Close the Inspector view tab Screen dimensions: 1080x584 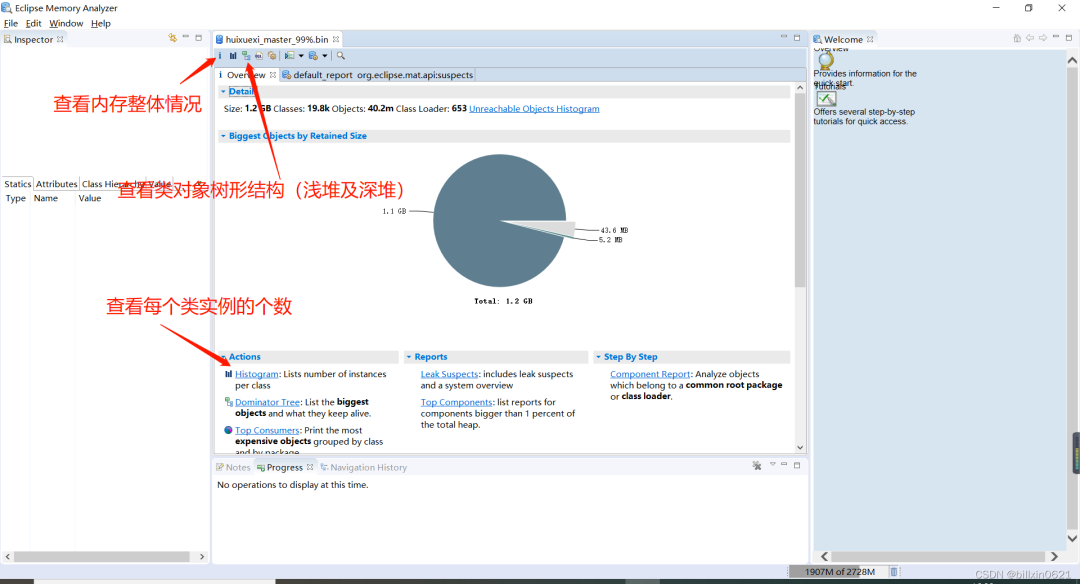[60, 39]
